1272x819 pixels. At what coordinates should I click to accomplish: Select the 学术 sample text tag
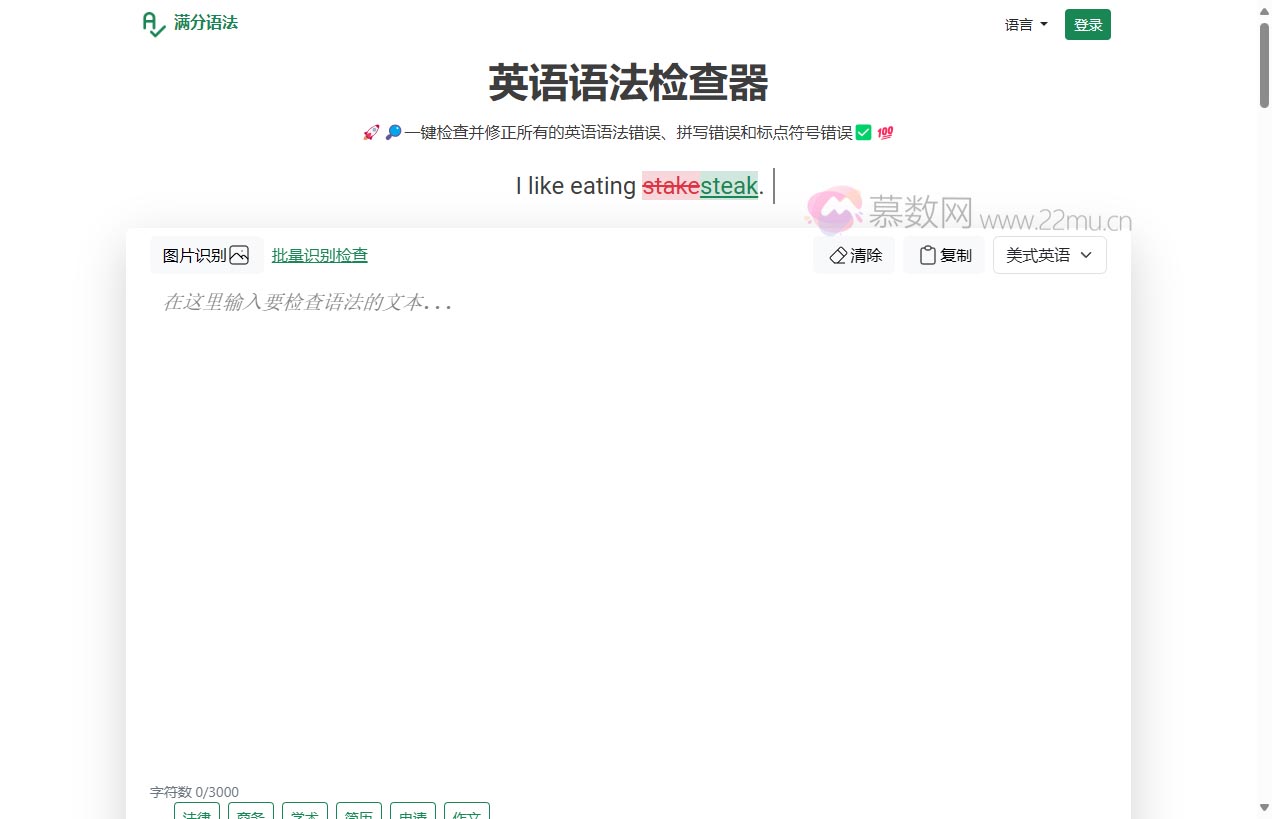click(304, 814)
